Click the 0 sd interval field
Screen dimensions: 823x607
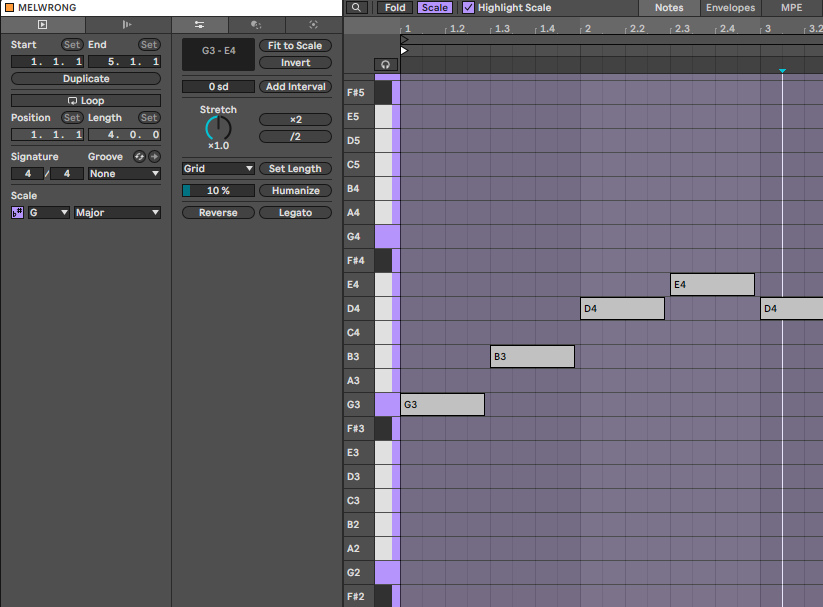pos(218,87)
